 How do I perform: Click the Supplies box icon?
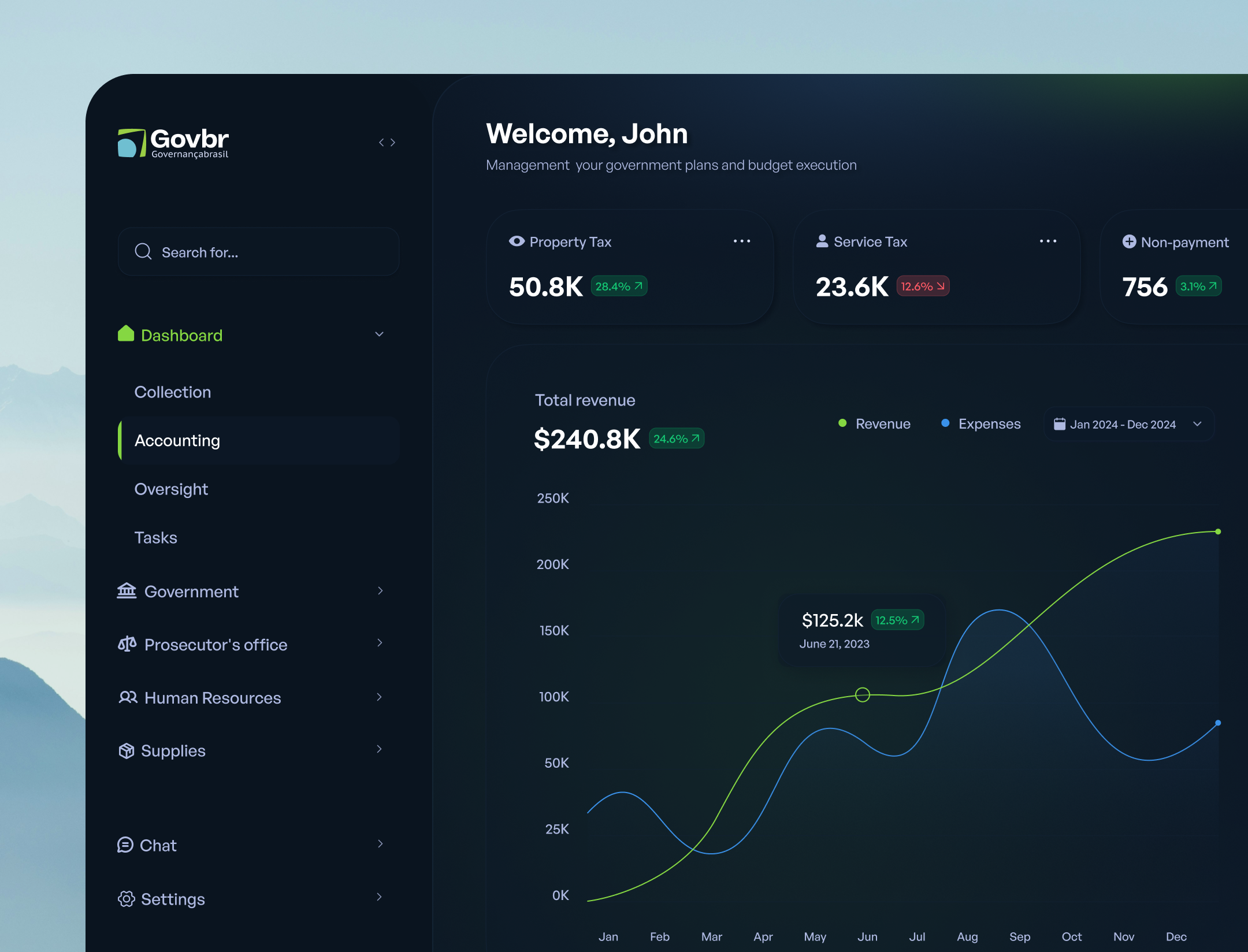(x=127, y=750)
